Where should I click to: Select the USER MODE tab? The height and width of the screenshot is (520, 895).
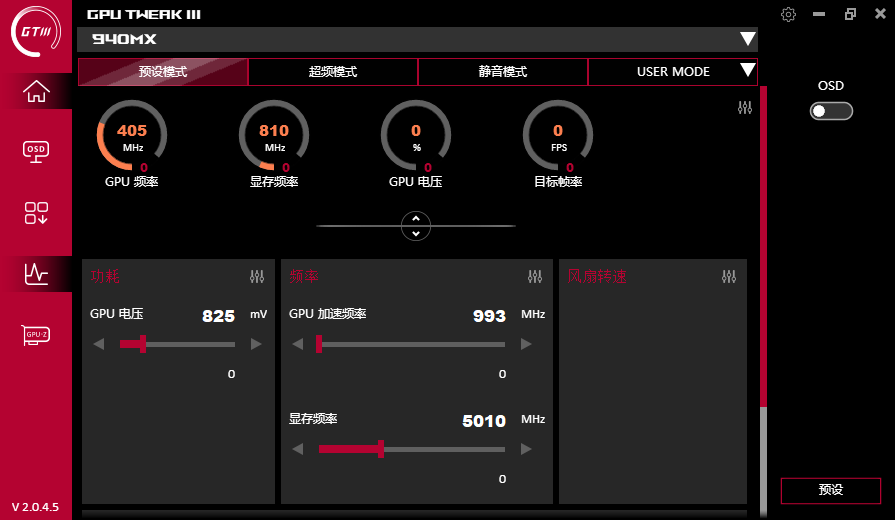(x=672, y=72)
